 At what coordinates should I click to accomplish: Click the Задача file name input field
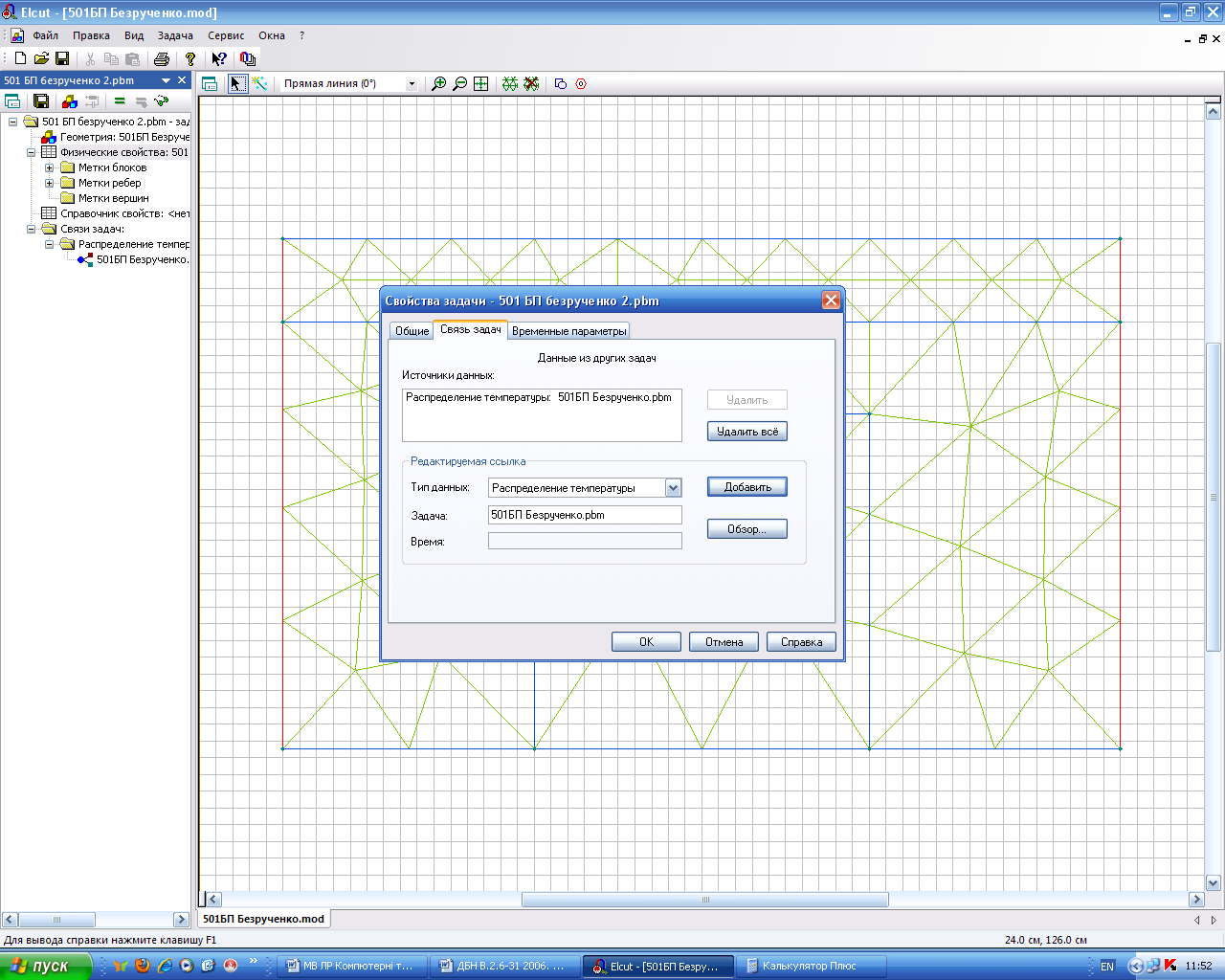[585, 515]
